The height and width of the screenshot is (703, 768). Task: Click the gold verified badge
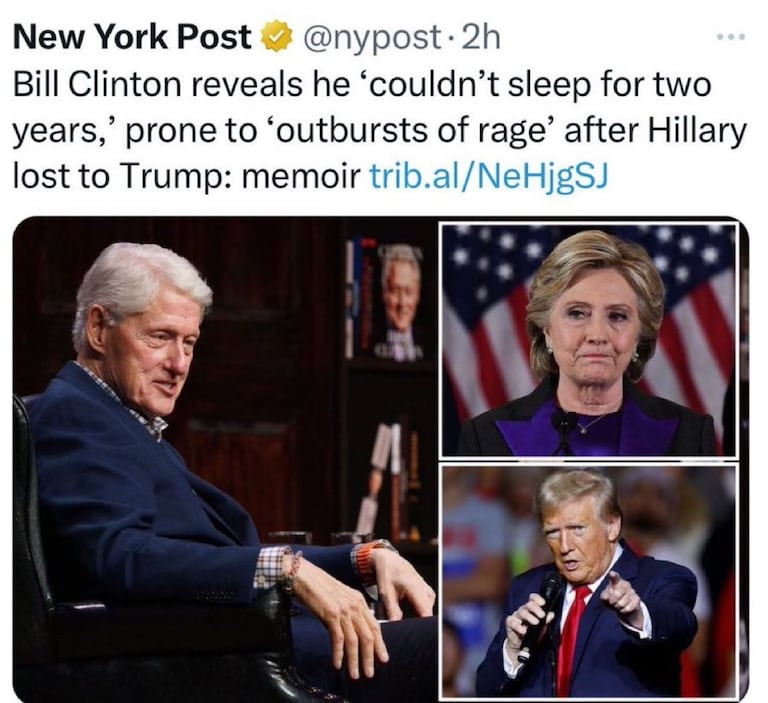(x=278, y=38)
